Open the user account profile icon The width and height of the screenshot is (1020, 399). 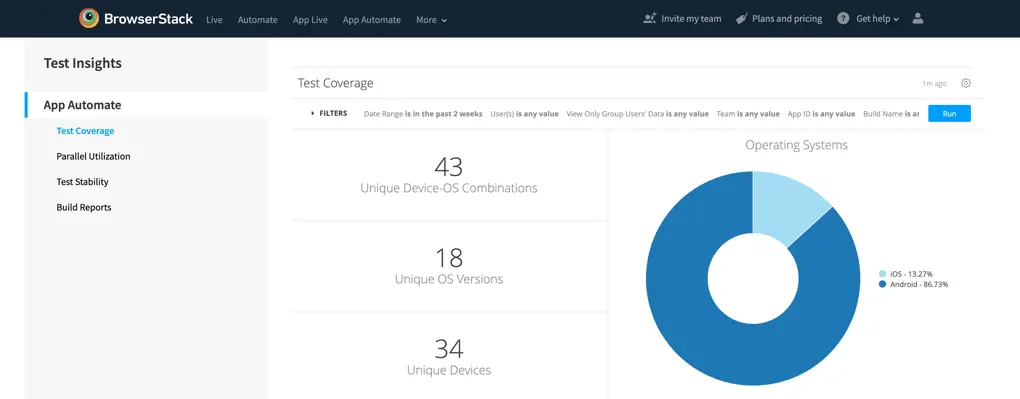[918, 19]
